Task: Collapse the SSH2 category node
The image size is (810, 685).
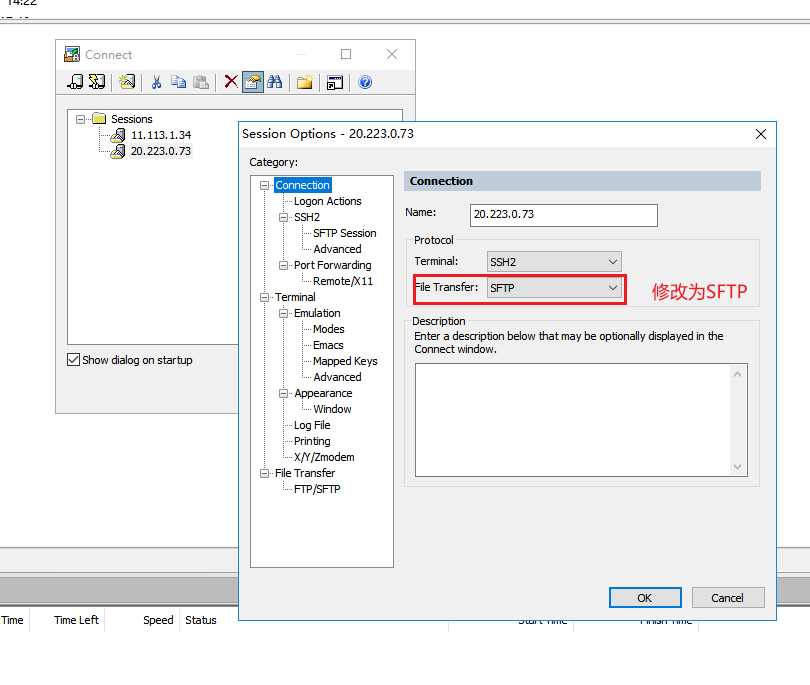Action: coord(283,217)
